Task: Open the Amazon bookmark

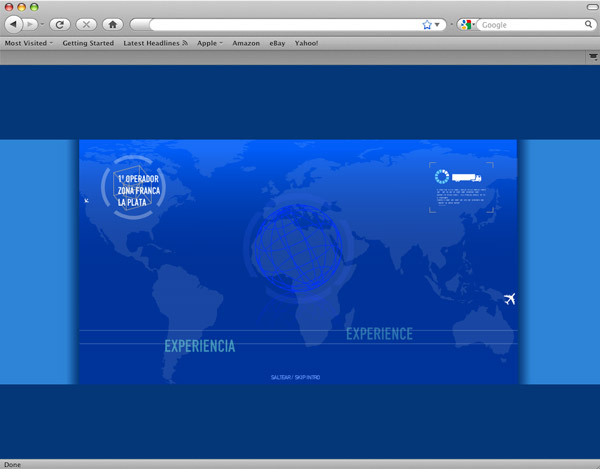Action: point(246,43)
